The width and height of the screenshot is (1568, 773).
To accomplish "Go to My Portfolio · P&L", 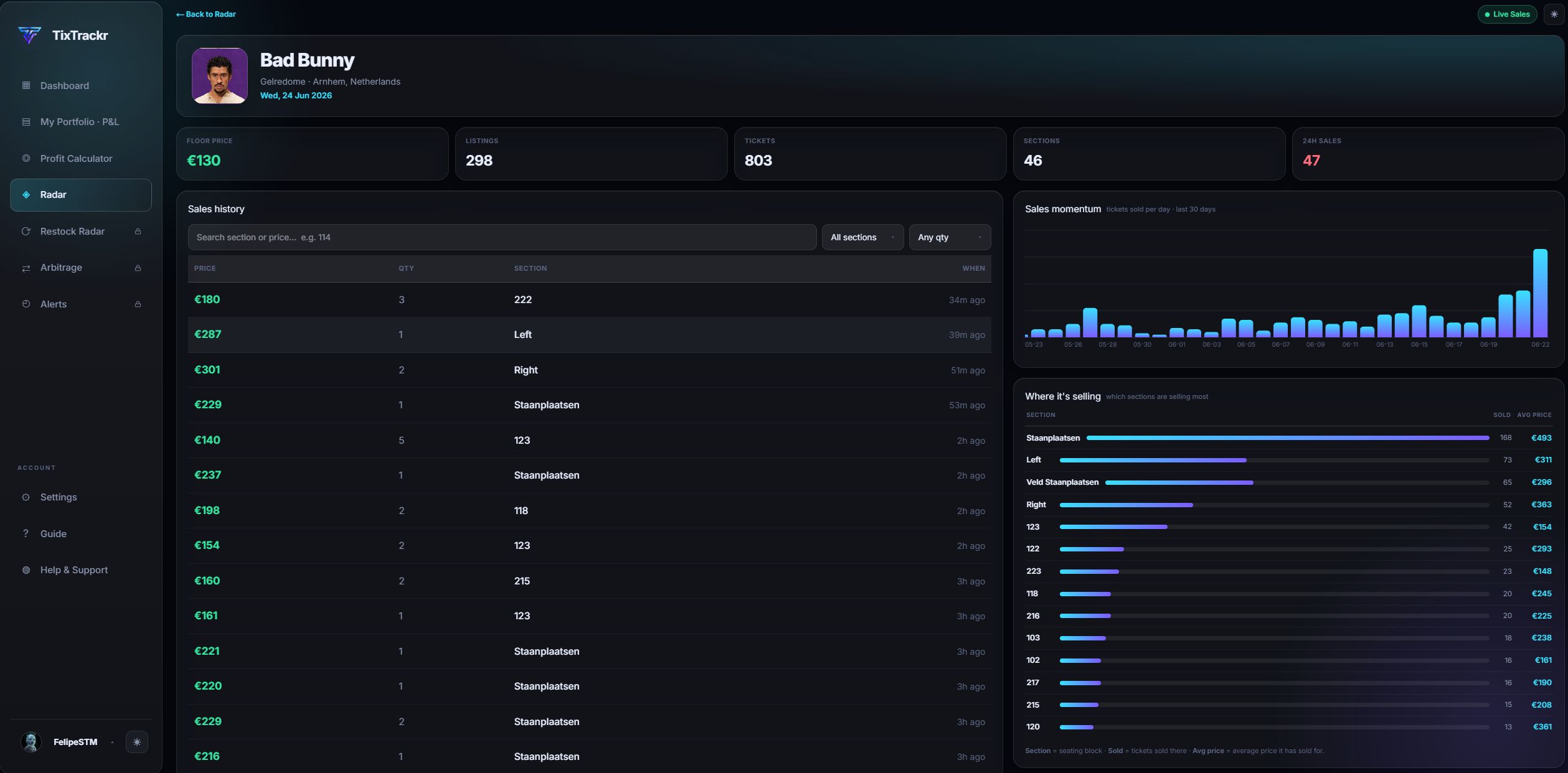I will point(81,122).
